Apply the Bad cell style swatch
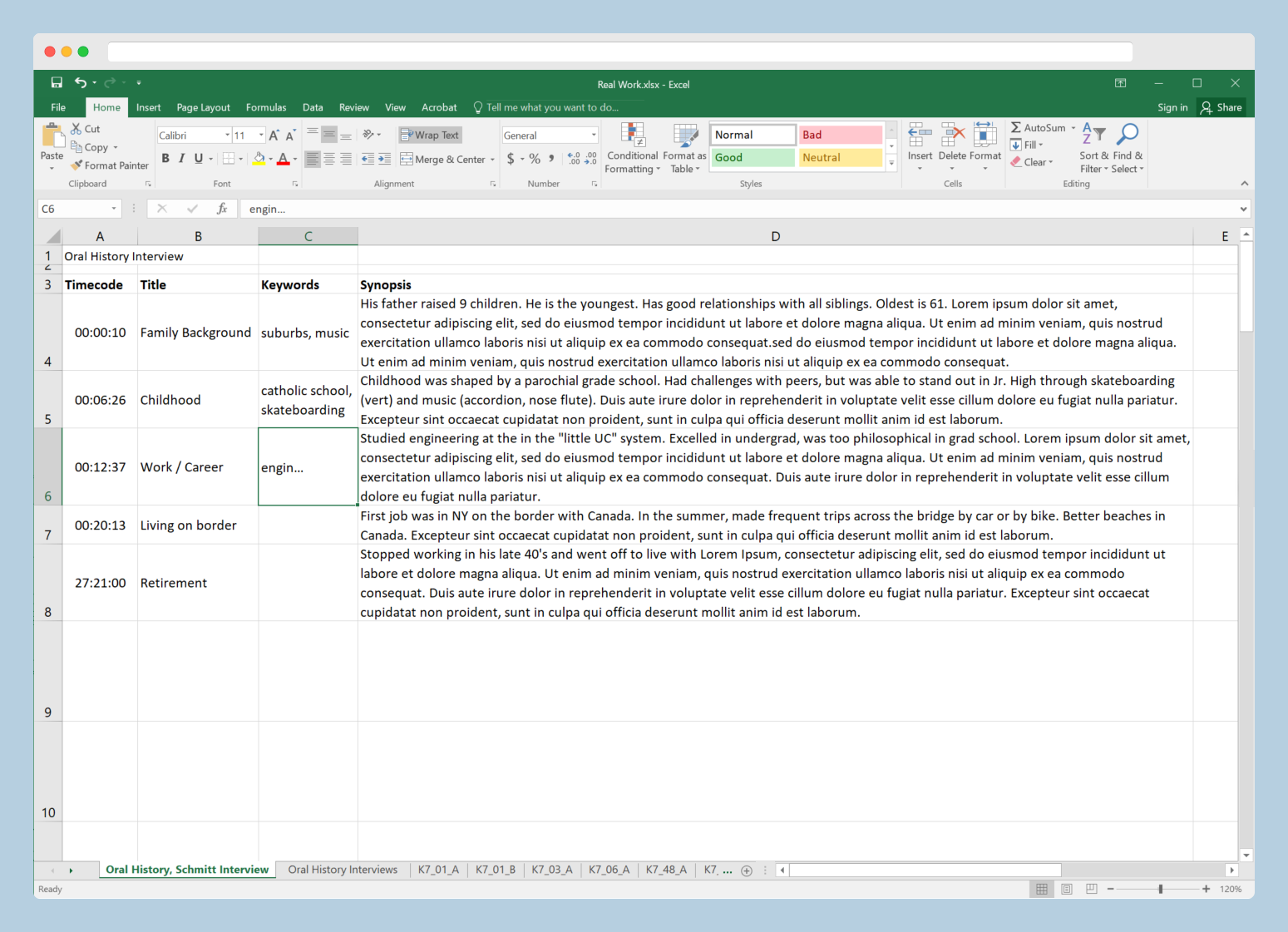This screenshot has height=932, width=1288. click(840, 135)
